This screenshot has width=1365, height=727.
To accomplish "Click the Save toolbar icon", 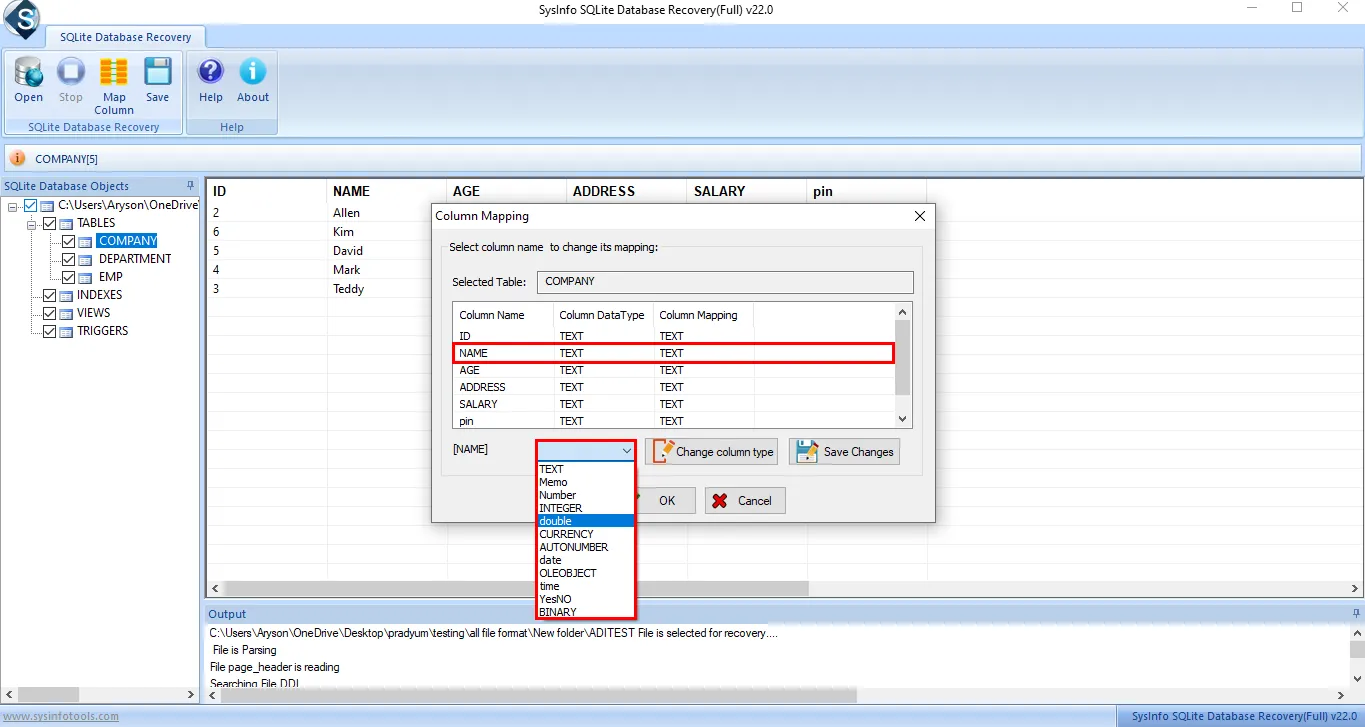I will tap(157, 74).
